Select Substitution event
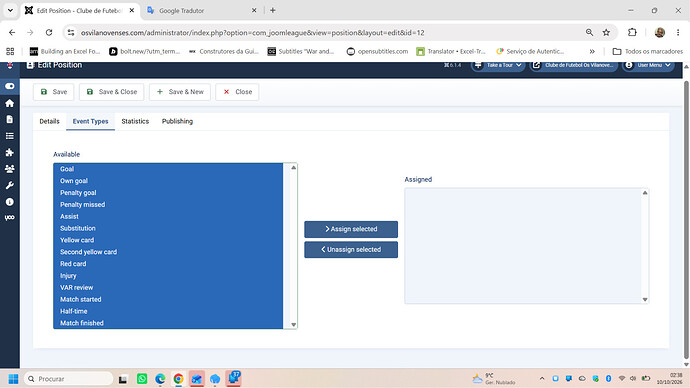The width and height of the screenshot is (690, 388). [x=168, y=228]
